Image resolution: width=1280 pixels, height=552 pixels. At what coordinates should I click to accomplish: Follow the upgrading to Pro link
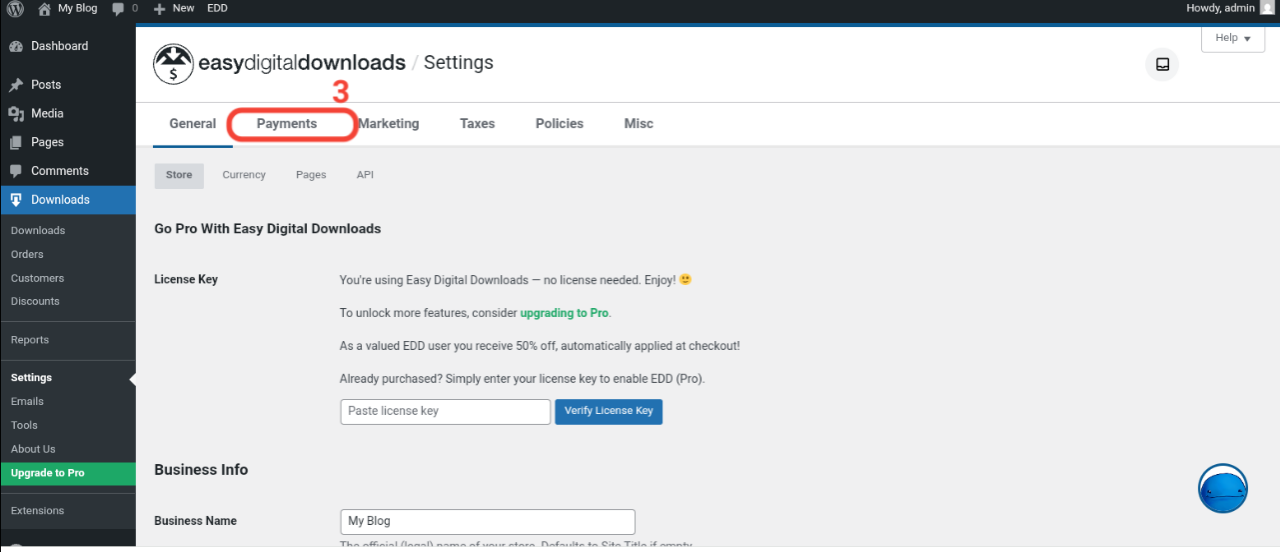point(564,313)
